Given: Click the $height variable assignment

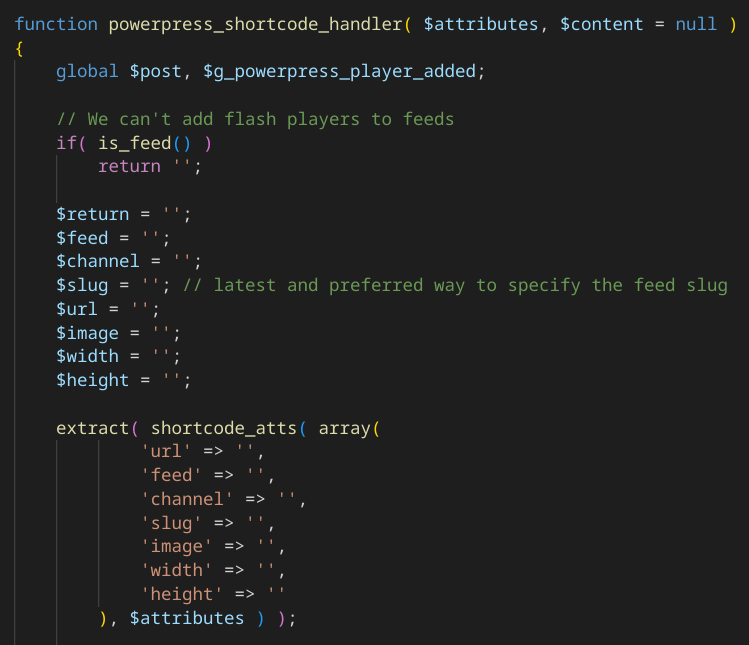Looking at the screenshot, I should [92, 380].
